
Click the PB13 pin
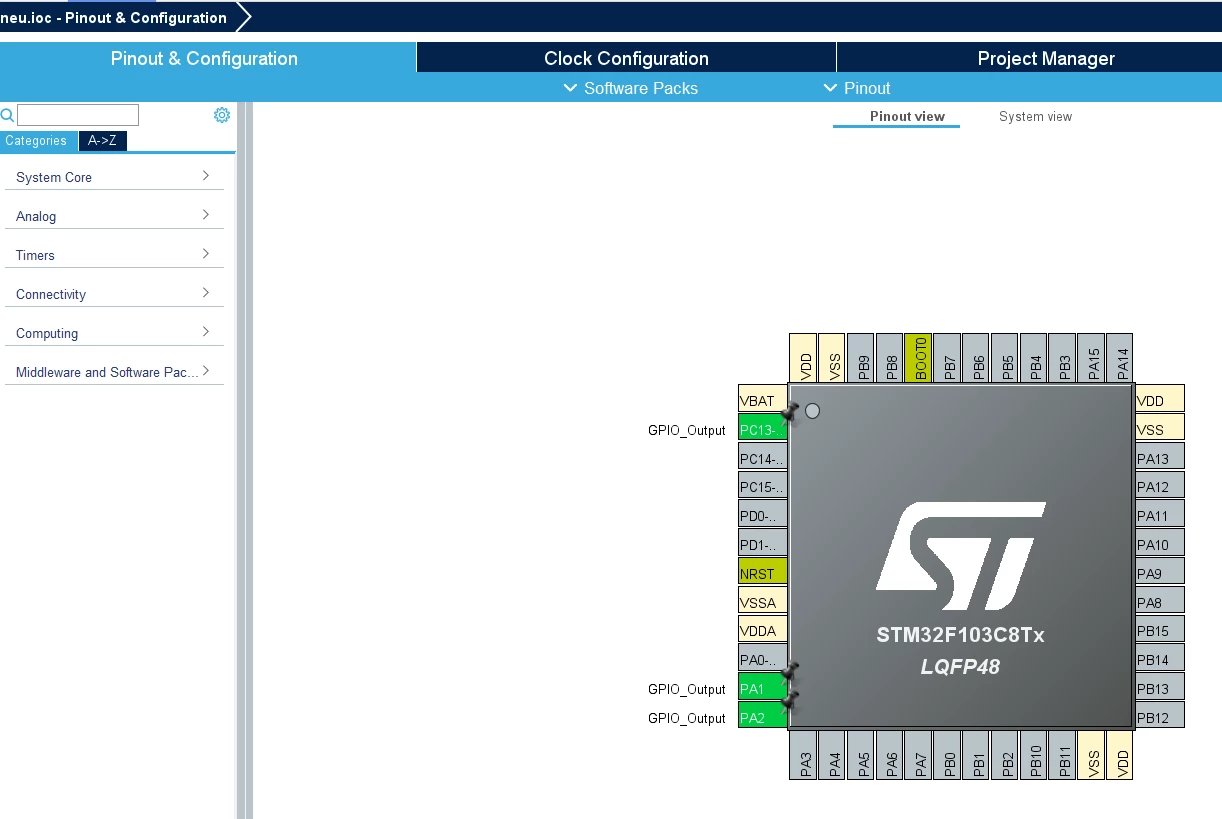(x=1160, y=689)
